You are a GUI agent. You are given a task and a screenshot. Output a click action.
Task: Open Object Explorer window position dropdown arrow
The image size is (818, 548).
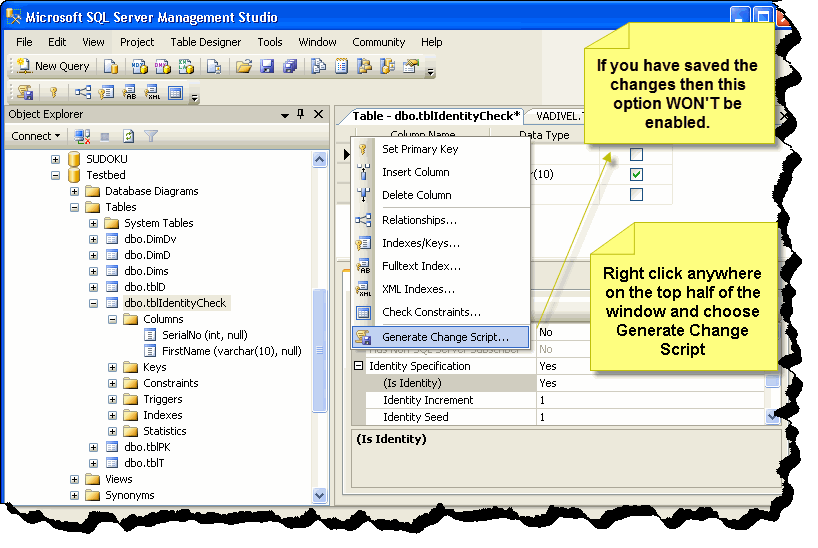pos(285,115)
